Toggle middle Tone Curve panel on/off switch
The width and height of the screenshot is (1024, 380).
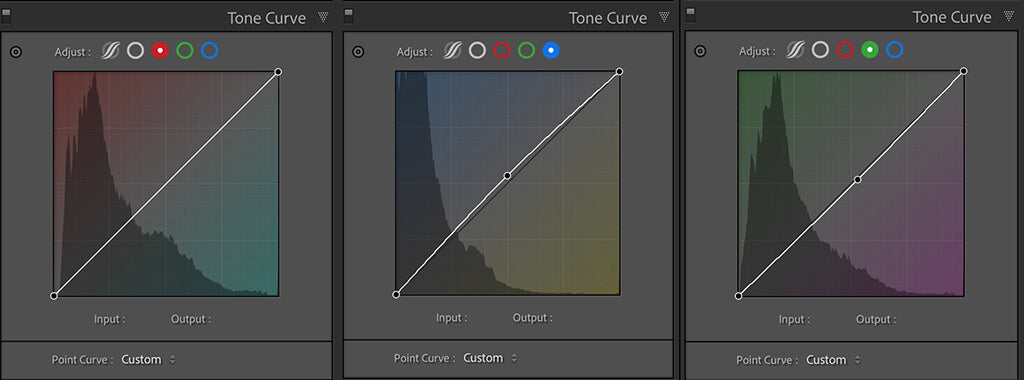pyautogui.click(x=348, y=15)
